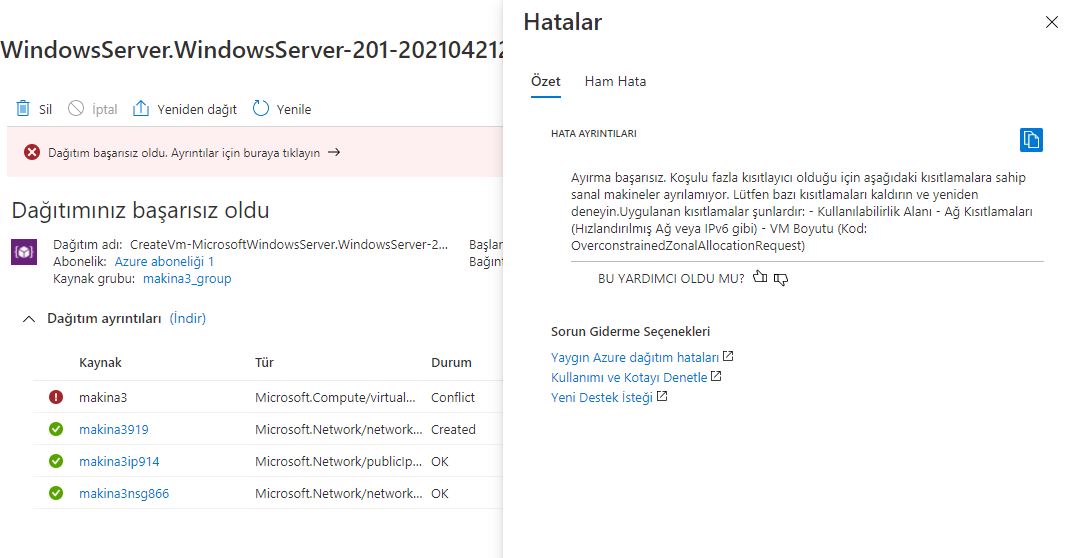The image size is (1088, 558).
Task: Click the purple deployment cube icon
Action: point(24,253)
